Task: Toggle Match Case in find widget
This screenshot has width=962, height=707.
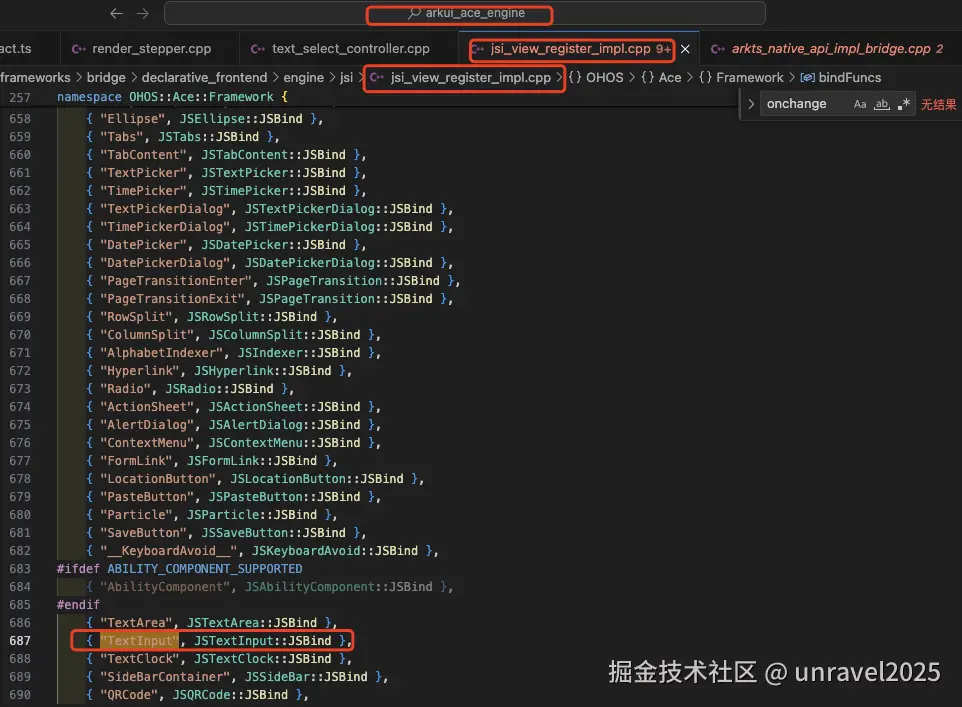Action: [860, 104]
